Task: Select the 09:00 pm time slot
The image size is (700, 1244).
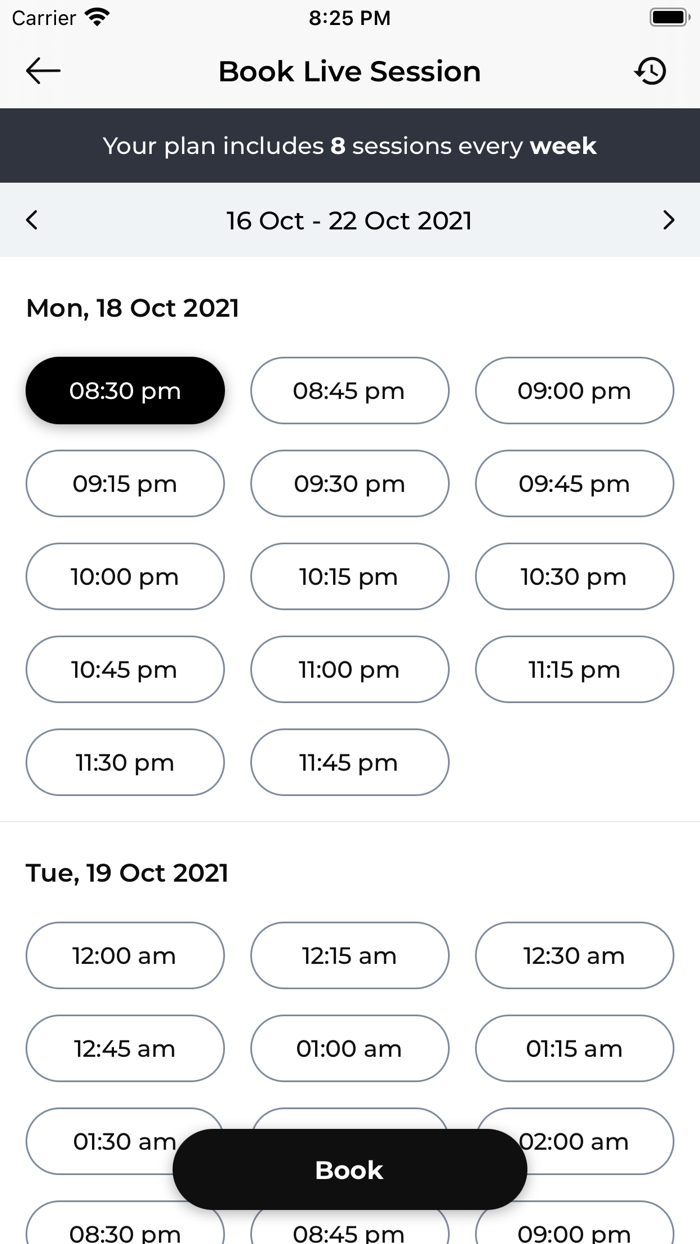Action: (x=574, y=390)
